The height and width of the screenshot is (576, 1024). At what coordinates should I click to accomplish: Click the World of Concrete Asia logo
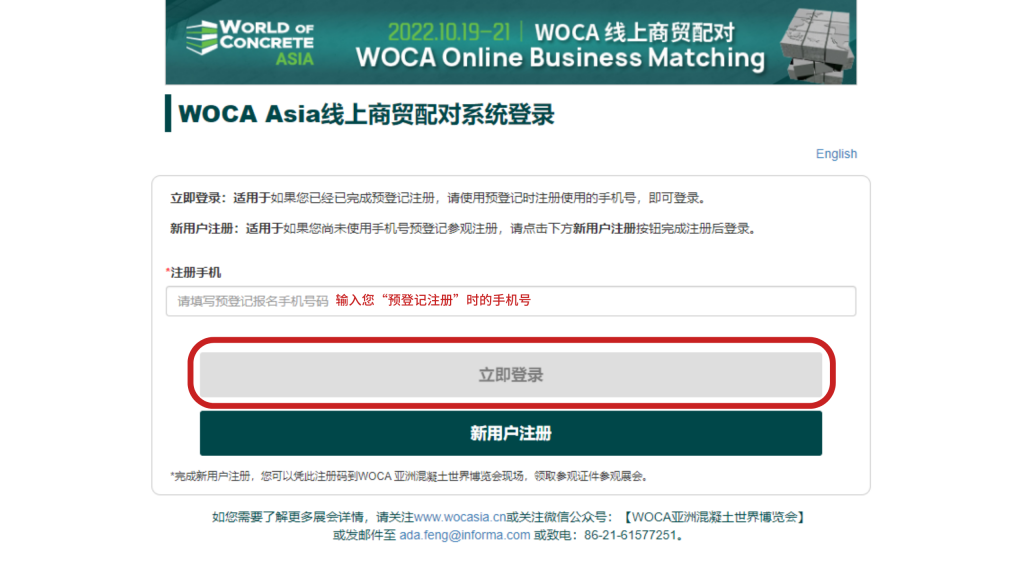250,42
